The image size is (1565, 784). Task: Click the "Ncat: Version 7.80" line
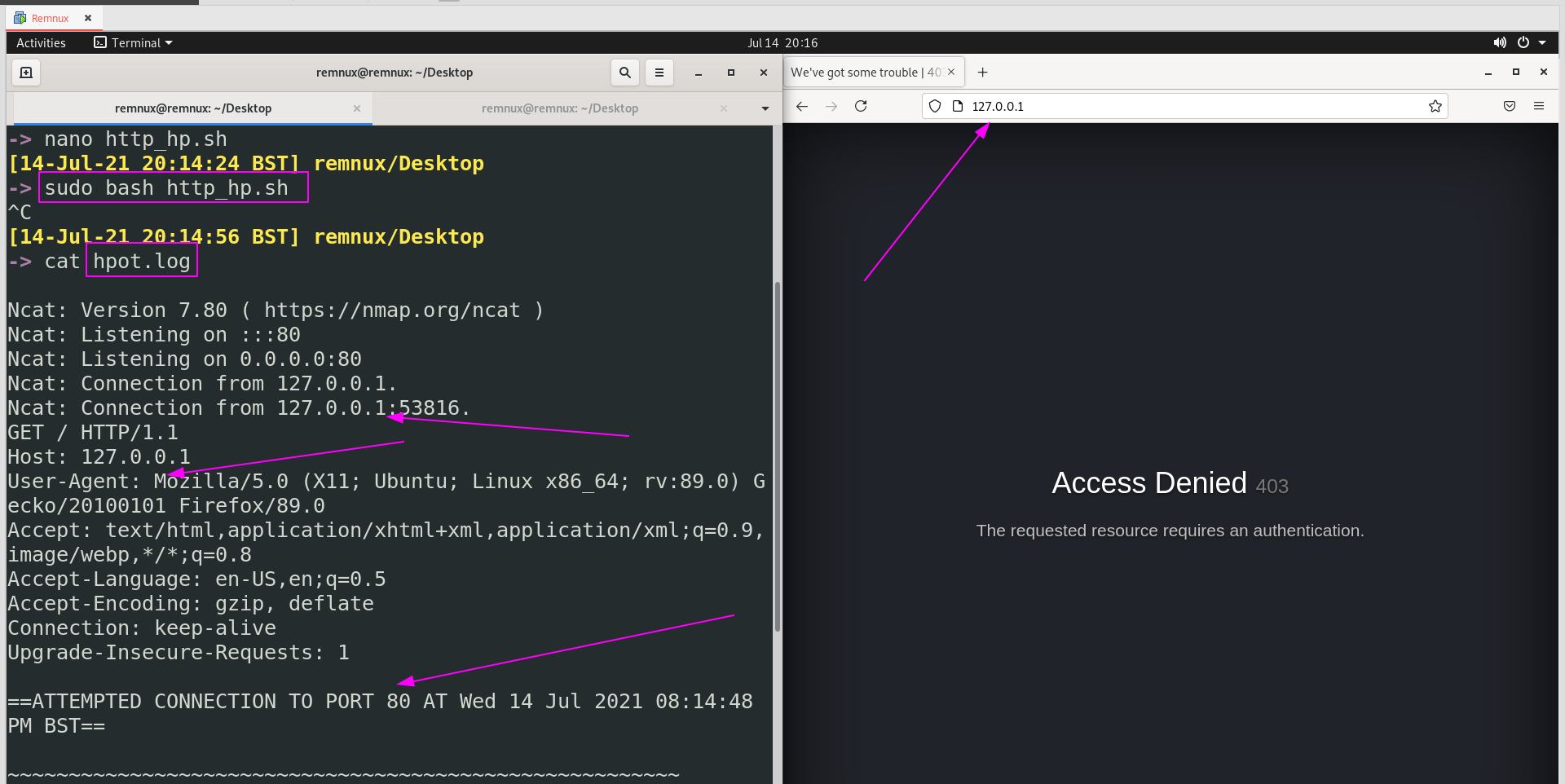(x=276, y=311)
